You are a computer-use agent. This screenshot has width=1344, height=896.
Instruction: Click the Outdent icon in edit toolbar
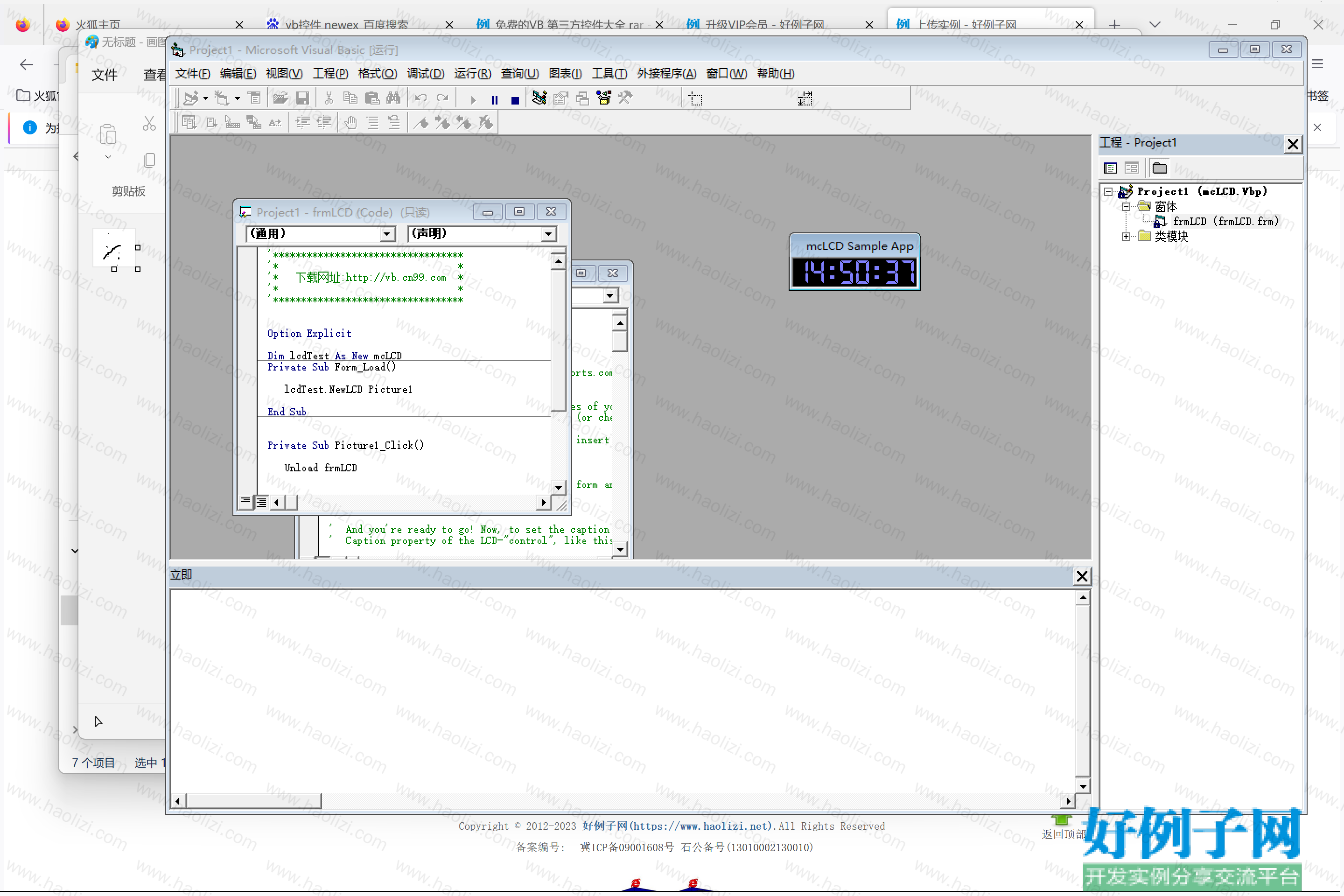[324, 122]
